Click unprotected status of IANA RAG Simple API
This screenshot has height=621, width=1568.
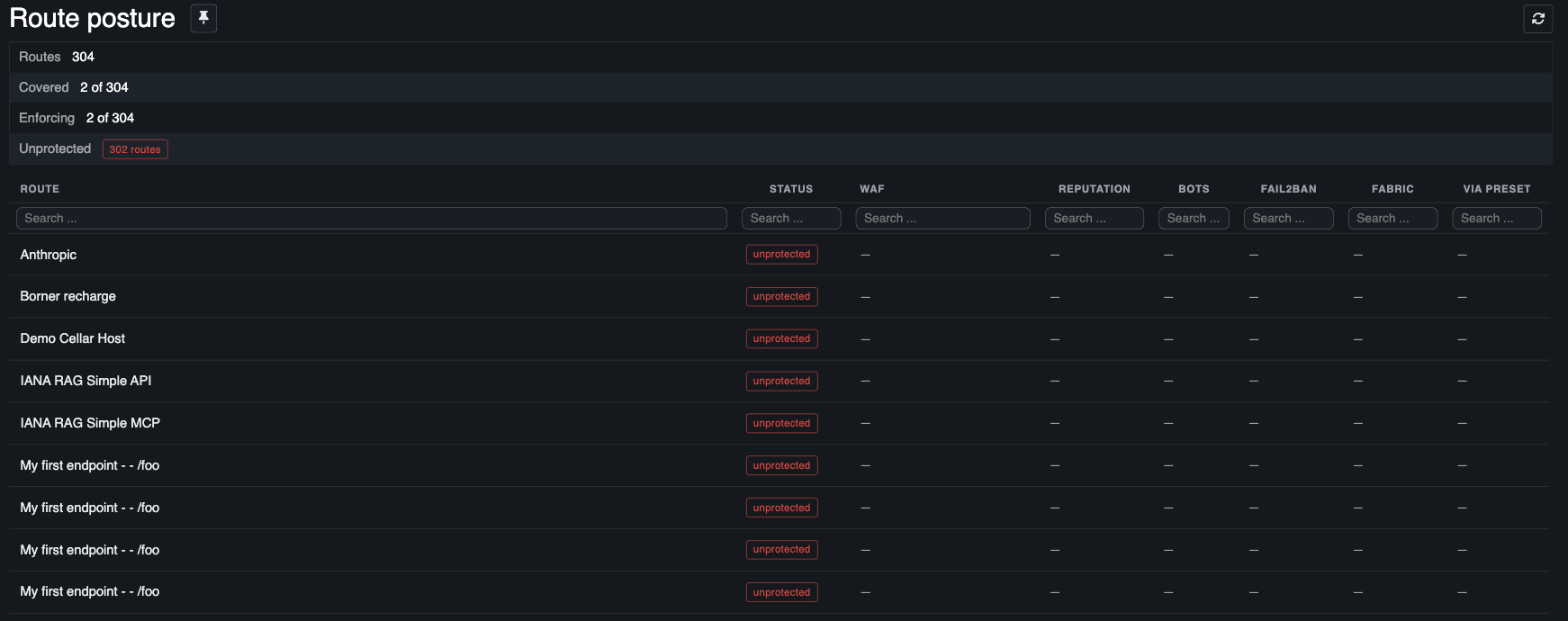782,381
